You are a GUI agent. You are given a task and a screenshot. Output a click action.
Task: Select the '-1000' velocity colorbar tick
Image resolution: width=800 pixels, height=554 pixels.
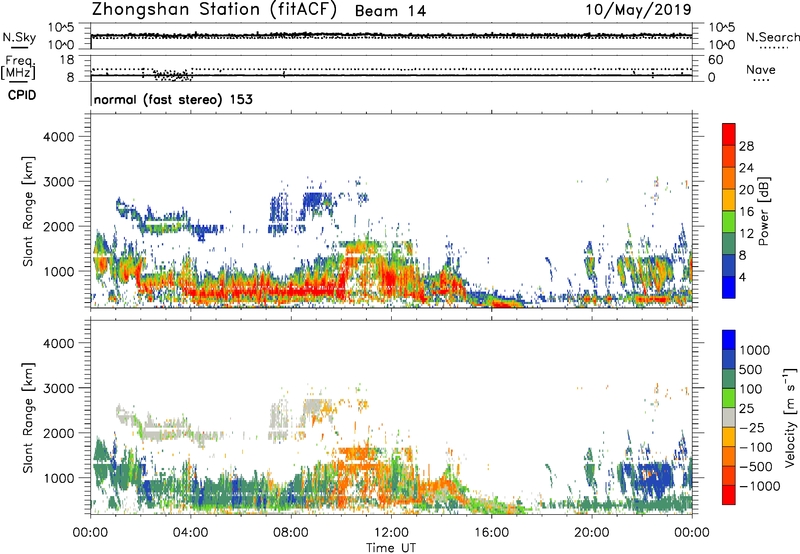click(759, 486)
